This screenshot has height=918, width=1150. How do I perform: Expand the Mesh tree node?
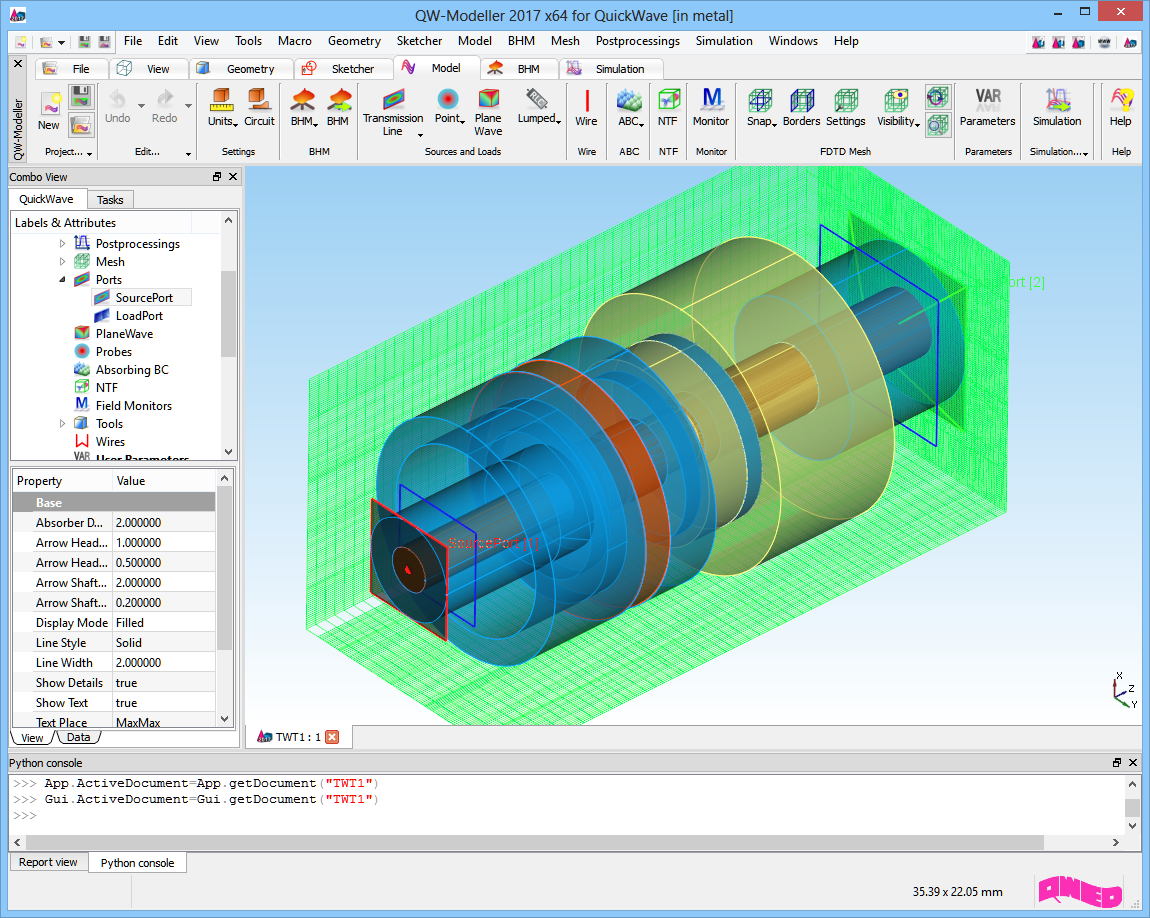[62, 262]
